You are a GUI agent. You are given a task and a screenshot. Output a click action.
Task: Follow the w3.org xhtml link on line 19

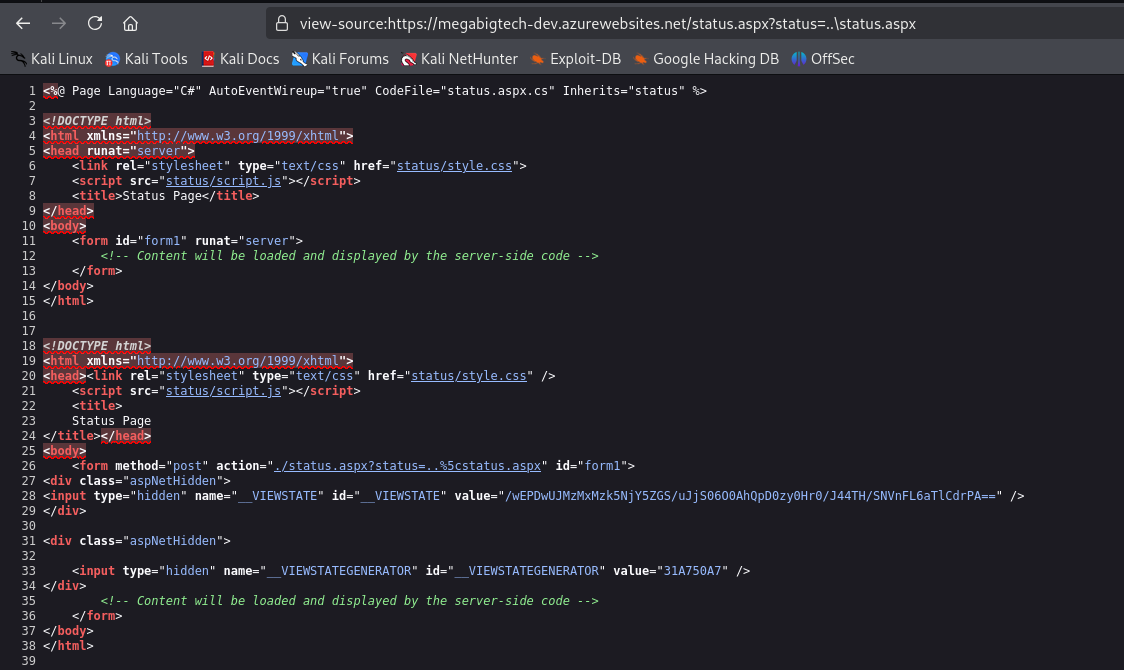[x=238, y=360]
